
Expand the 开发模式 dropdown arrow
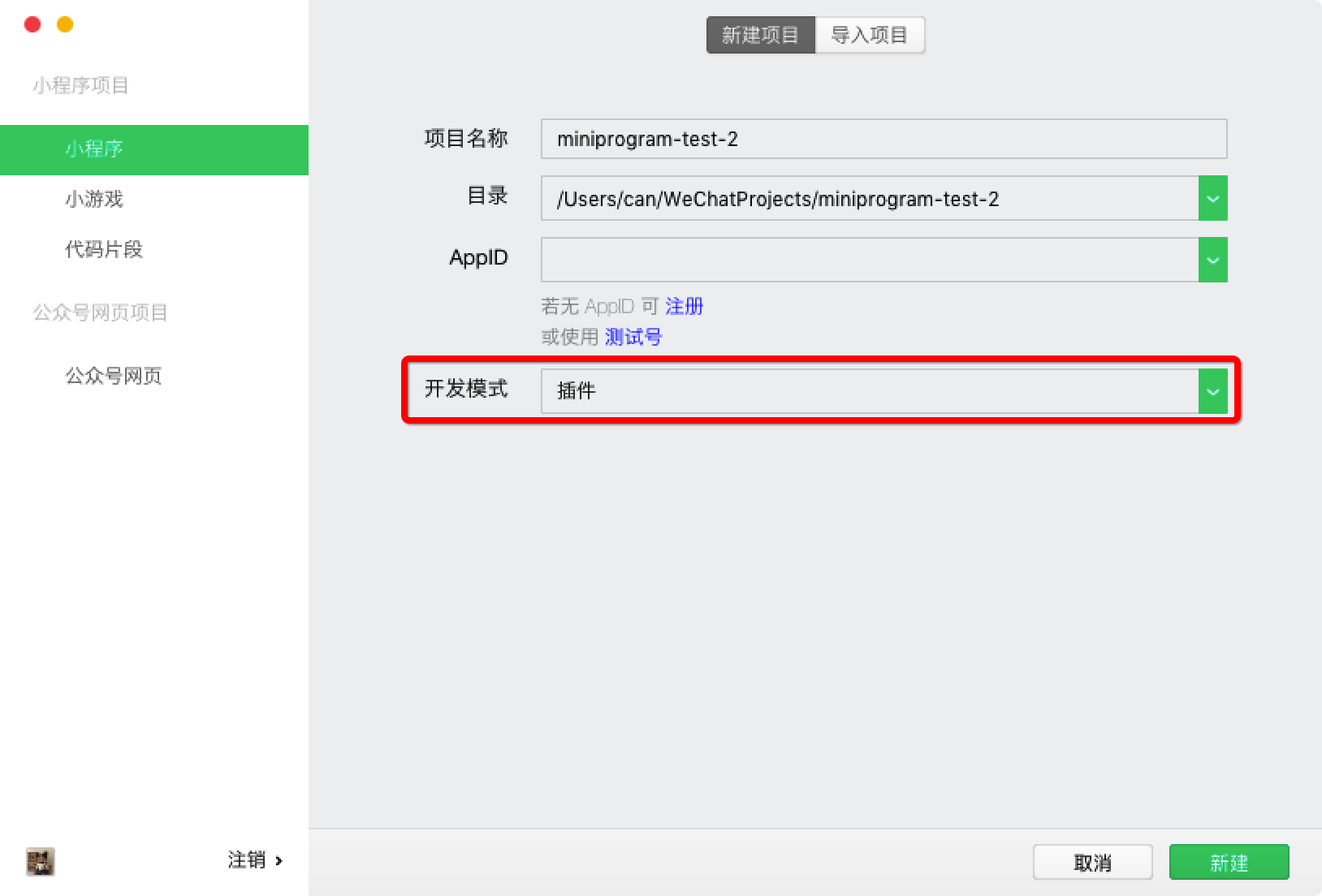tap(1212, 391)
